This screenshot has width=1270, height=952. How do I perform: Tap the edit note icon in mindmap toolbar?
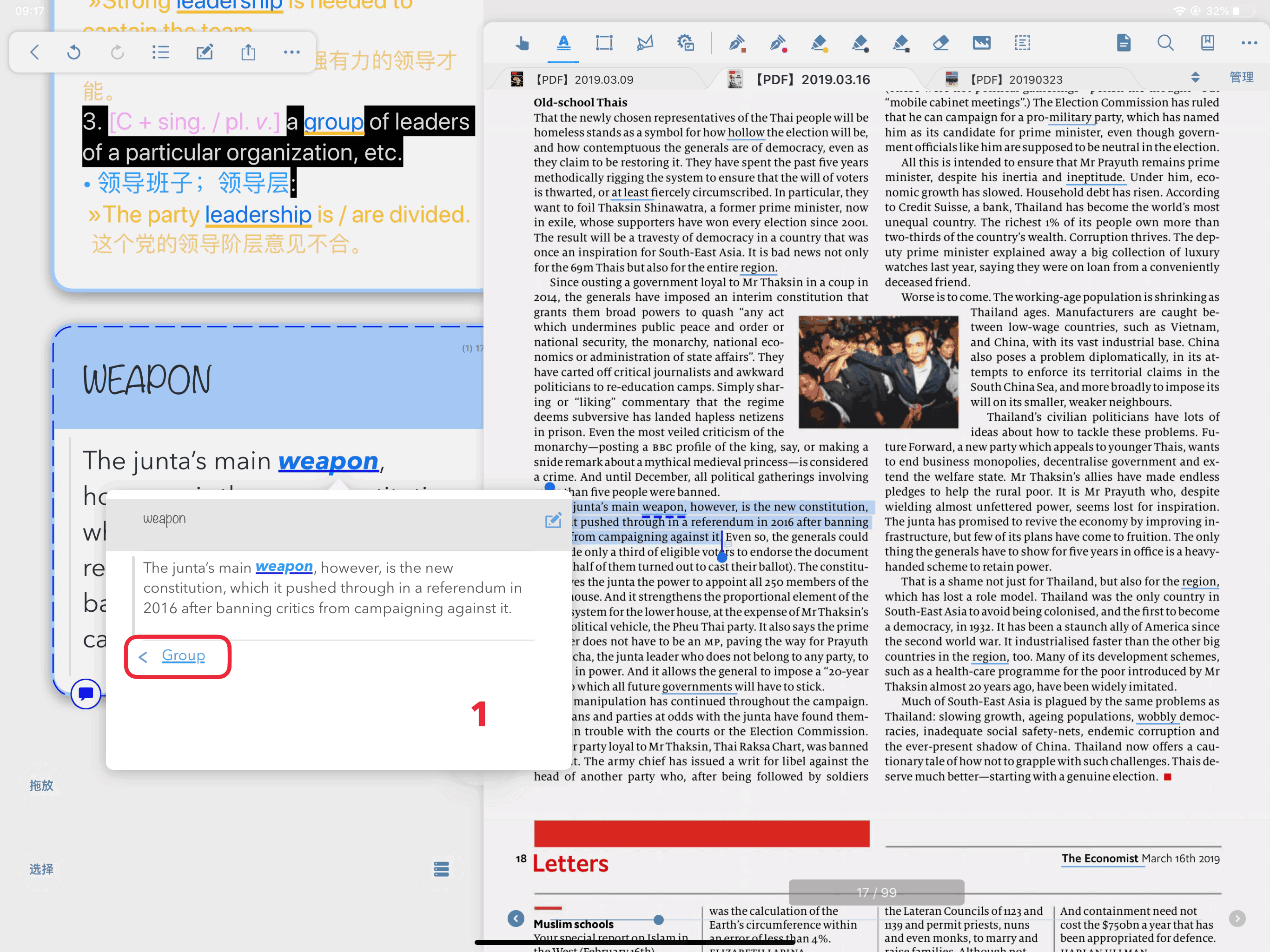(205, 52)
